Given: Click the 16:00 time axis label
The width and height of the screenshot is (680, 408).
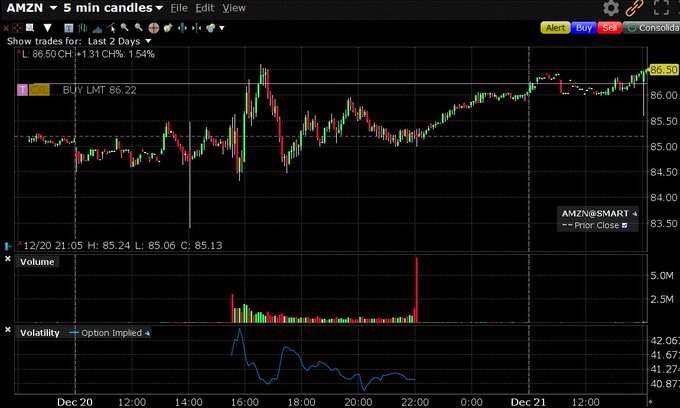Looking at the screenshot, I should click(x=245, y=402).
